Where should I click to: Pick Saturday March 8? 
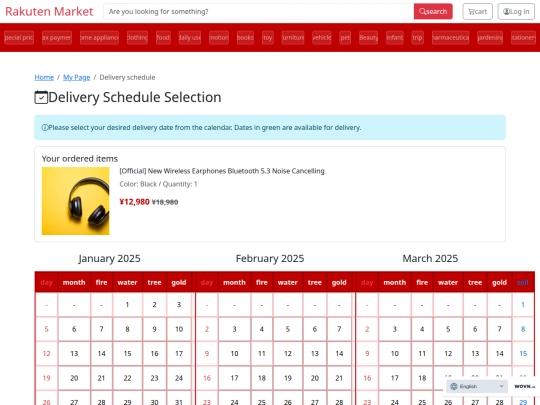coord(523,329)
